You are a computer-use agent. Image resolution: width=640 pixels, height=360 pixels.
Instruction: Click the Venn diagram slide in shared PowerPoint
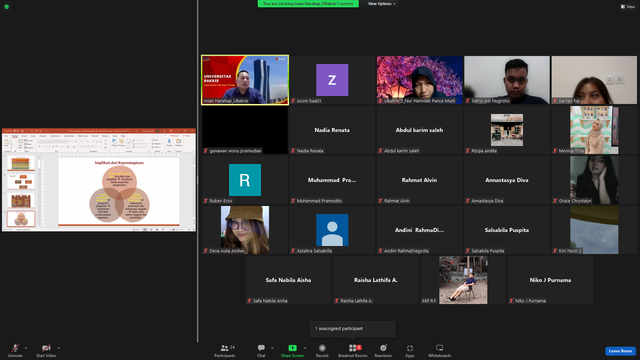click(119, 192)
